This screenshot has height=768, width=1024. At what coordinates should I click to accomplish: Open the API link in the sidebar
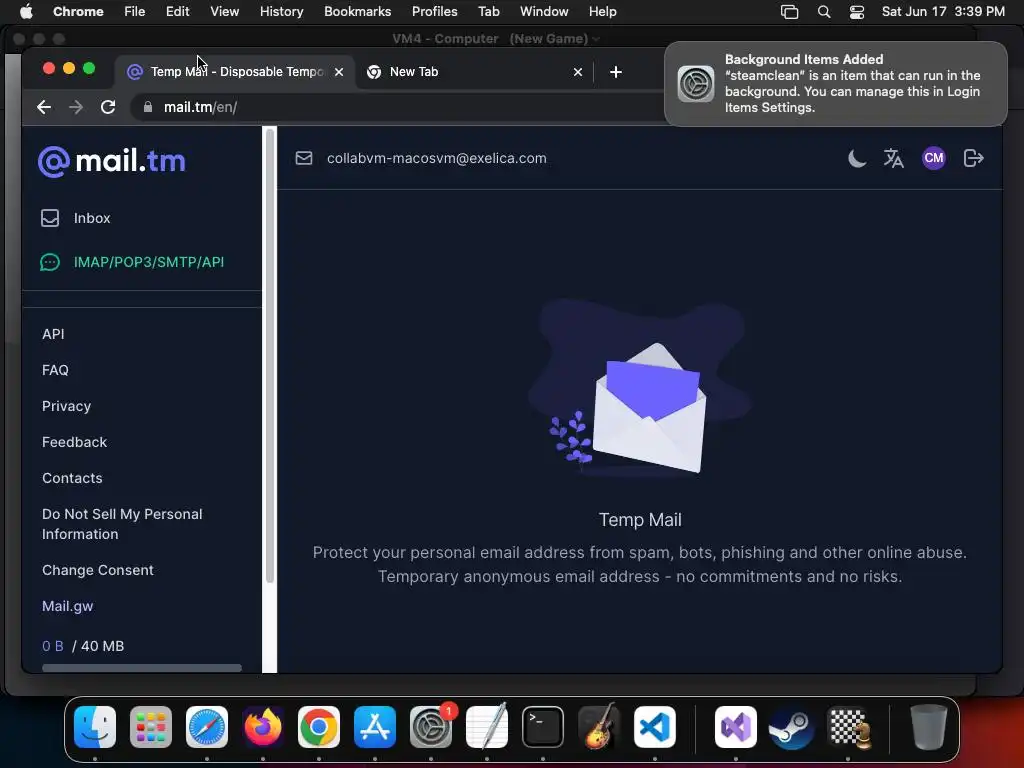tap(53, 334)
